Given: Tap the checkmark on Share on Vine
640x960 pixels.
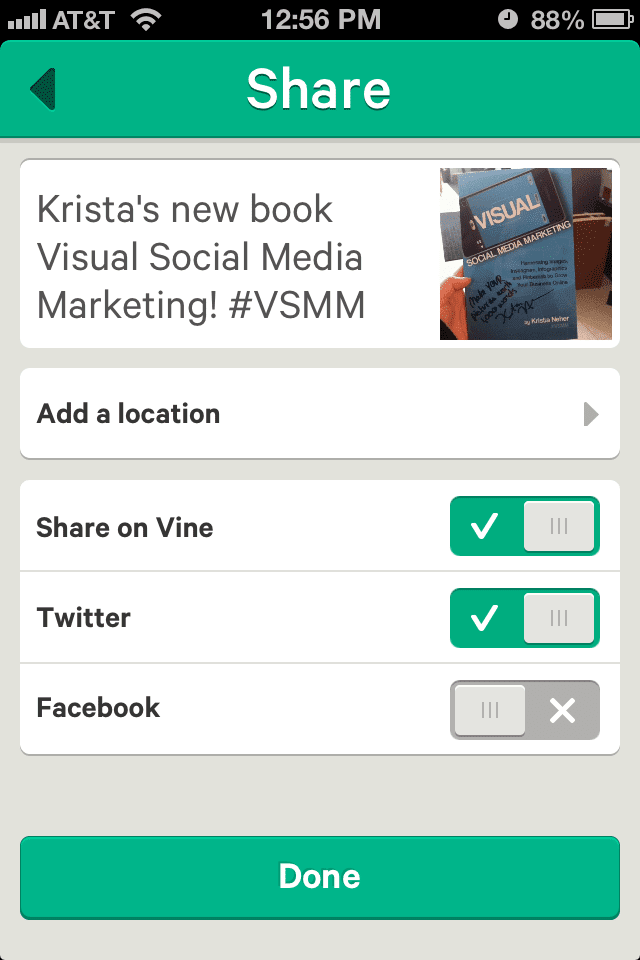Looking at the screenshot, I should (x=485, y=526).
